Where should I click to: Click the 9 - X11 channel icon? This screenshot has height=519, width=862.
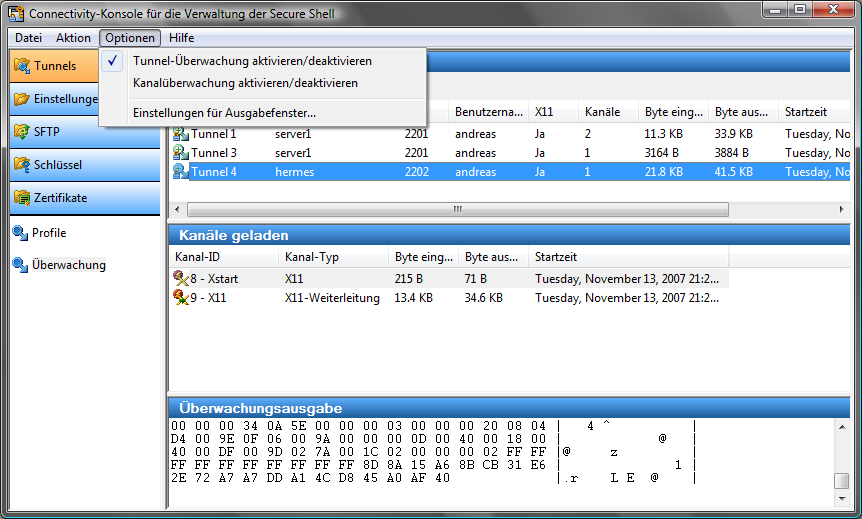[180, 298]
